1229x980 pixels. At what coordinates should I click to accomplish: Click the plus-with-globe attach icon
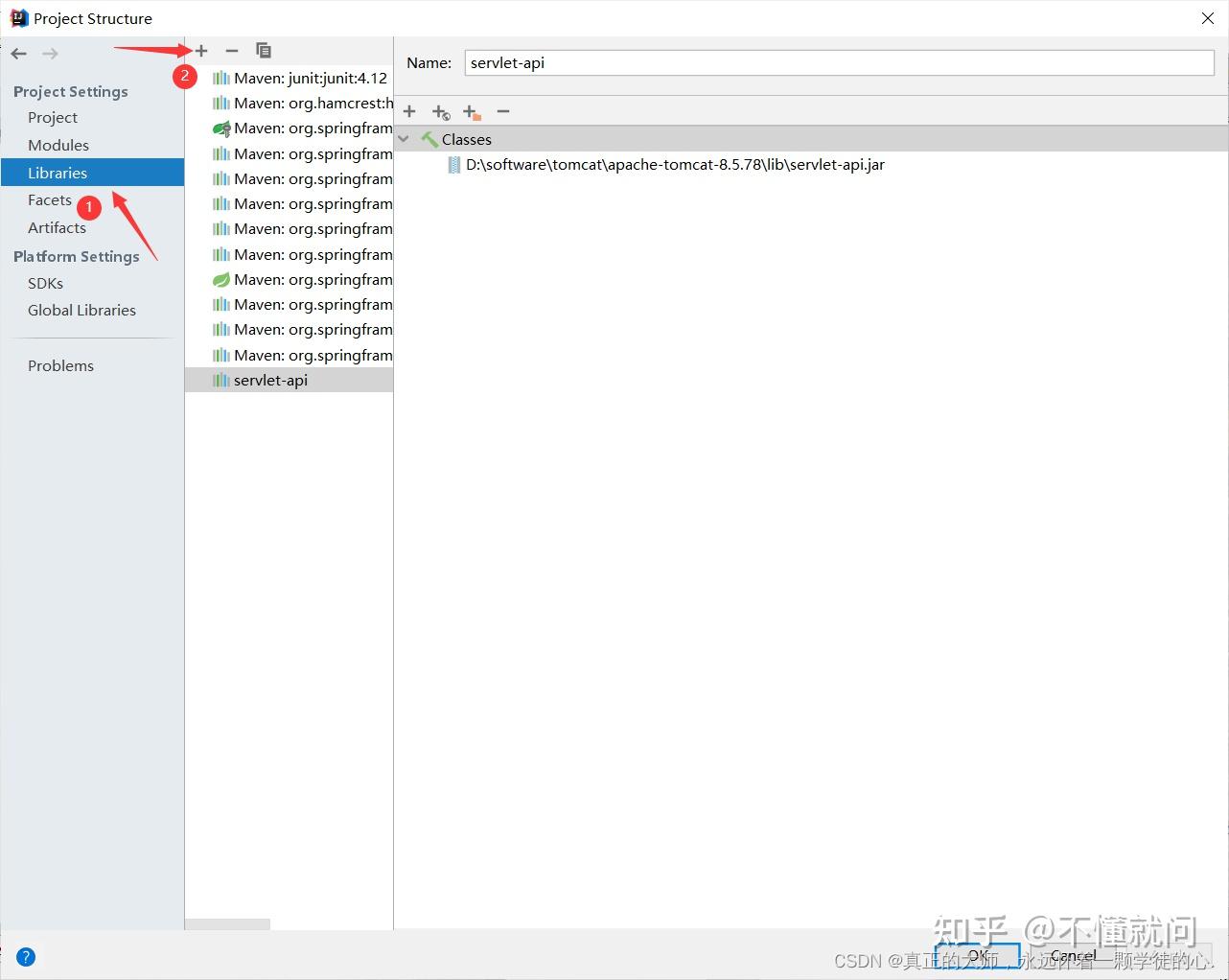pyautogui.click(x=440, y=111)
